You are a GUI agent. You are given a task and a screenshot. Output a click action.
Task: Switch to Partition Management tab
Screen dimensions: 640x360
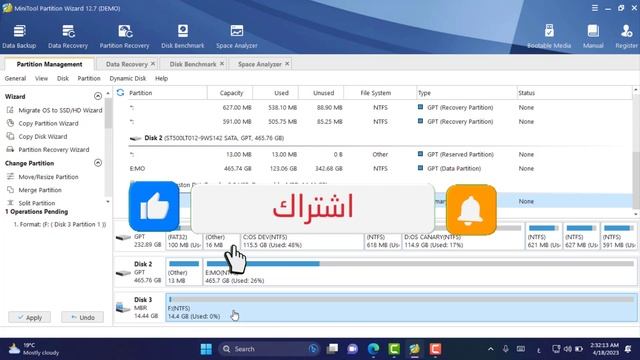tap(49, 64)
